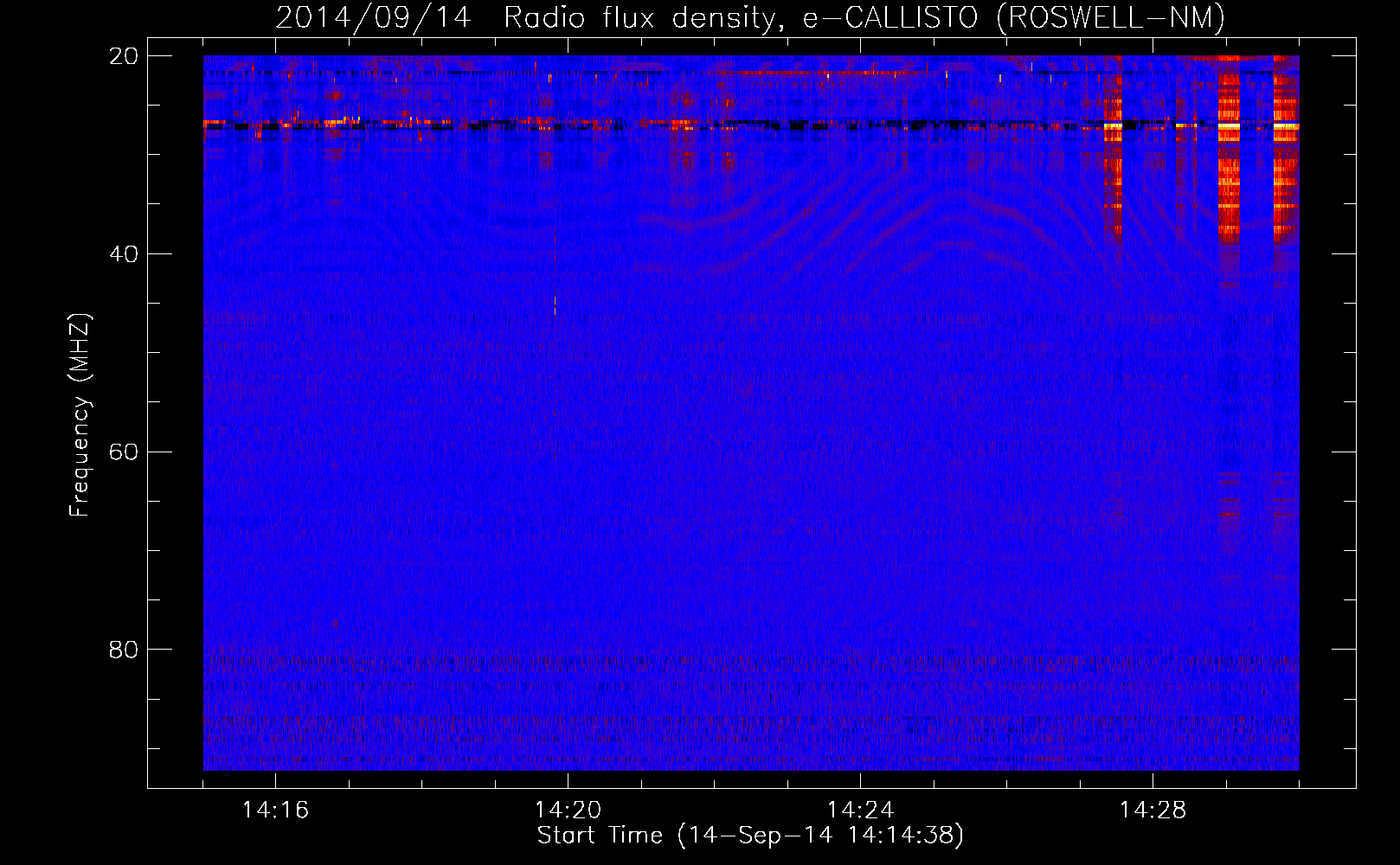Click the frequency tick label '20'

point(124,56)
